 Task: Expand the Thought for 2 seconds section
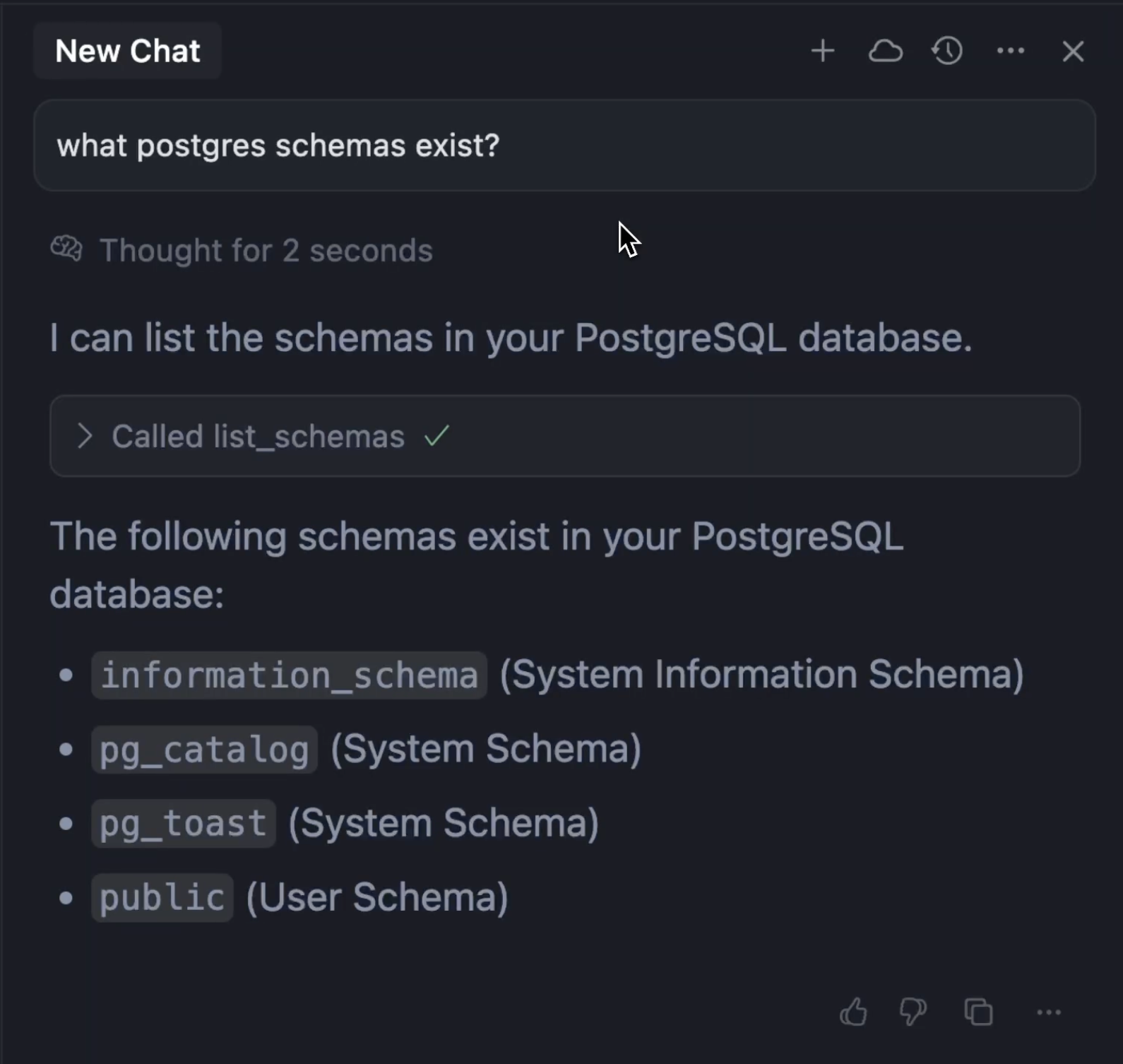pyautogui.click(x=266, y=251)
